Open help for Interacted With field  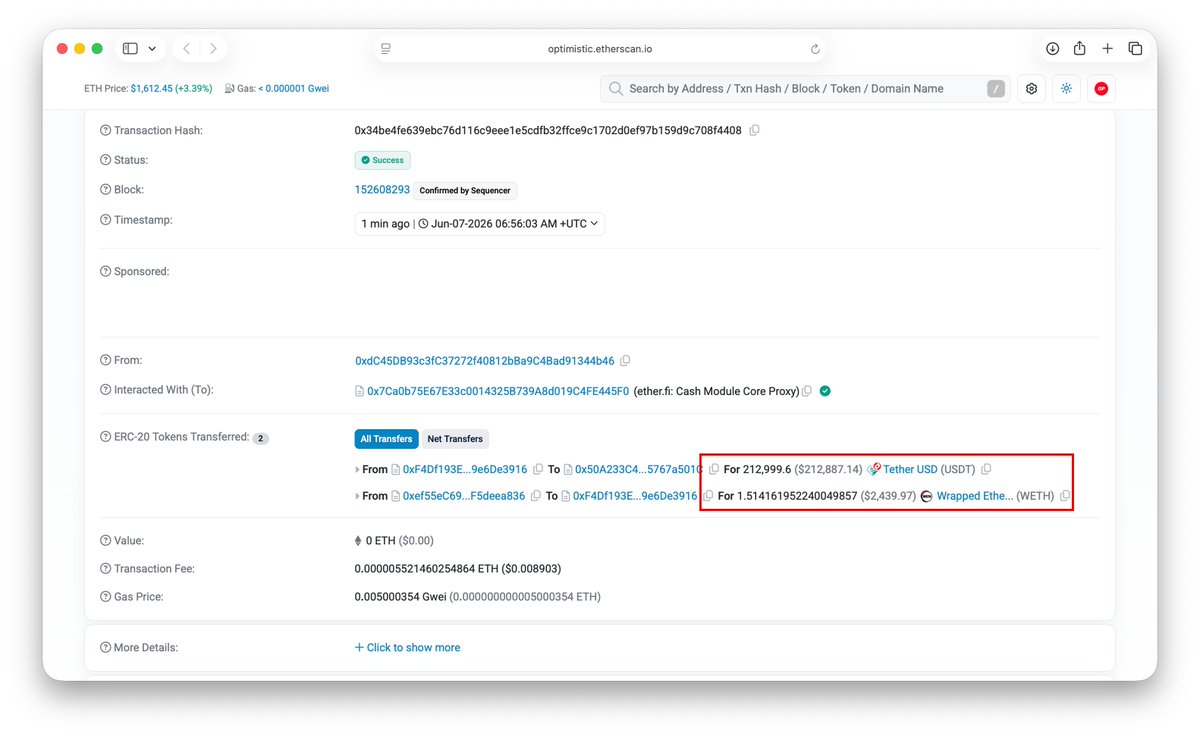106,390
